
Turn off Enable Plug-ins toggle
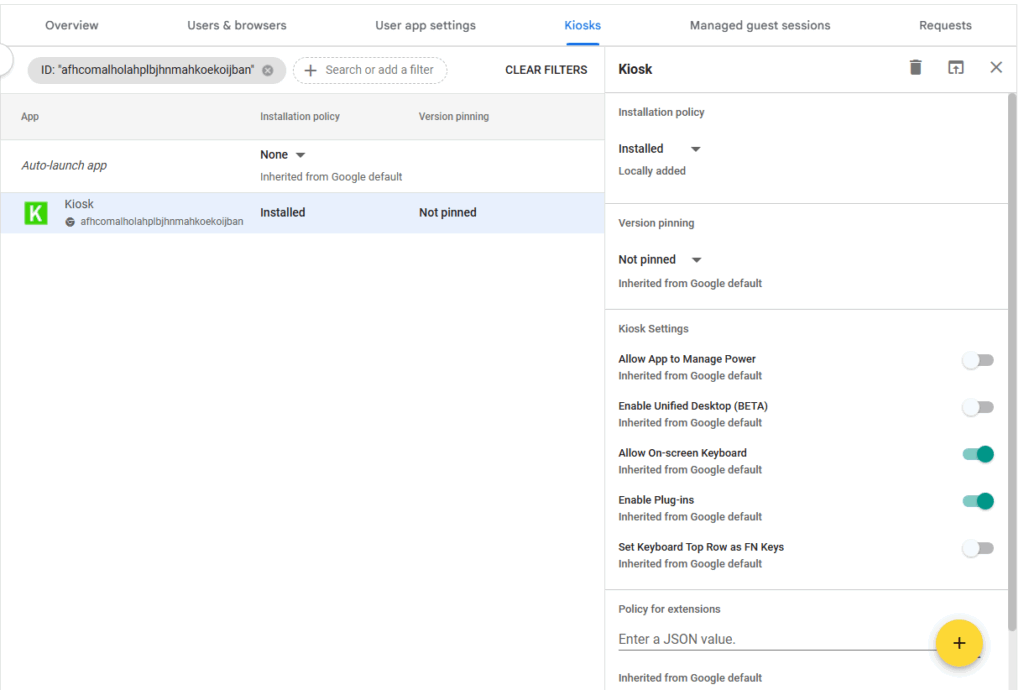[x=977, y=501]
